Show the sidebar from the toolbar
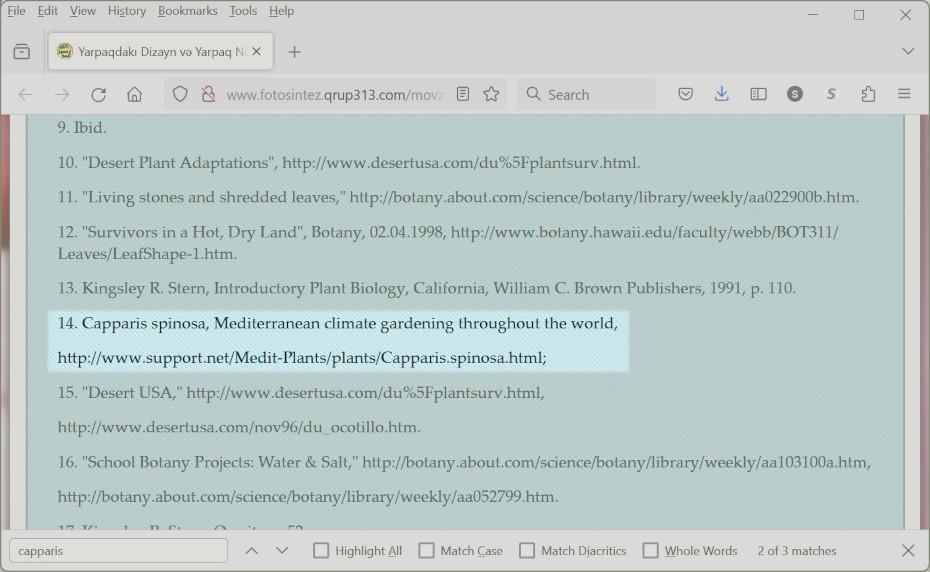 coord(759,94)
